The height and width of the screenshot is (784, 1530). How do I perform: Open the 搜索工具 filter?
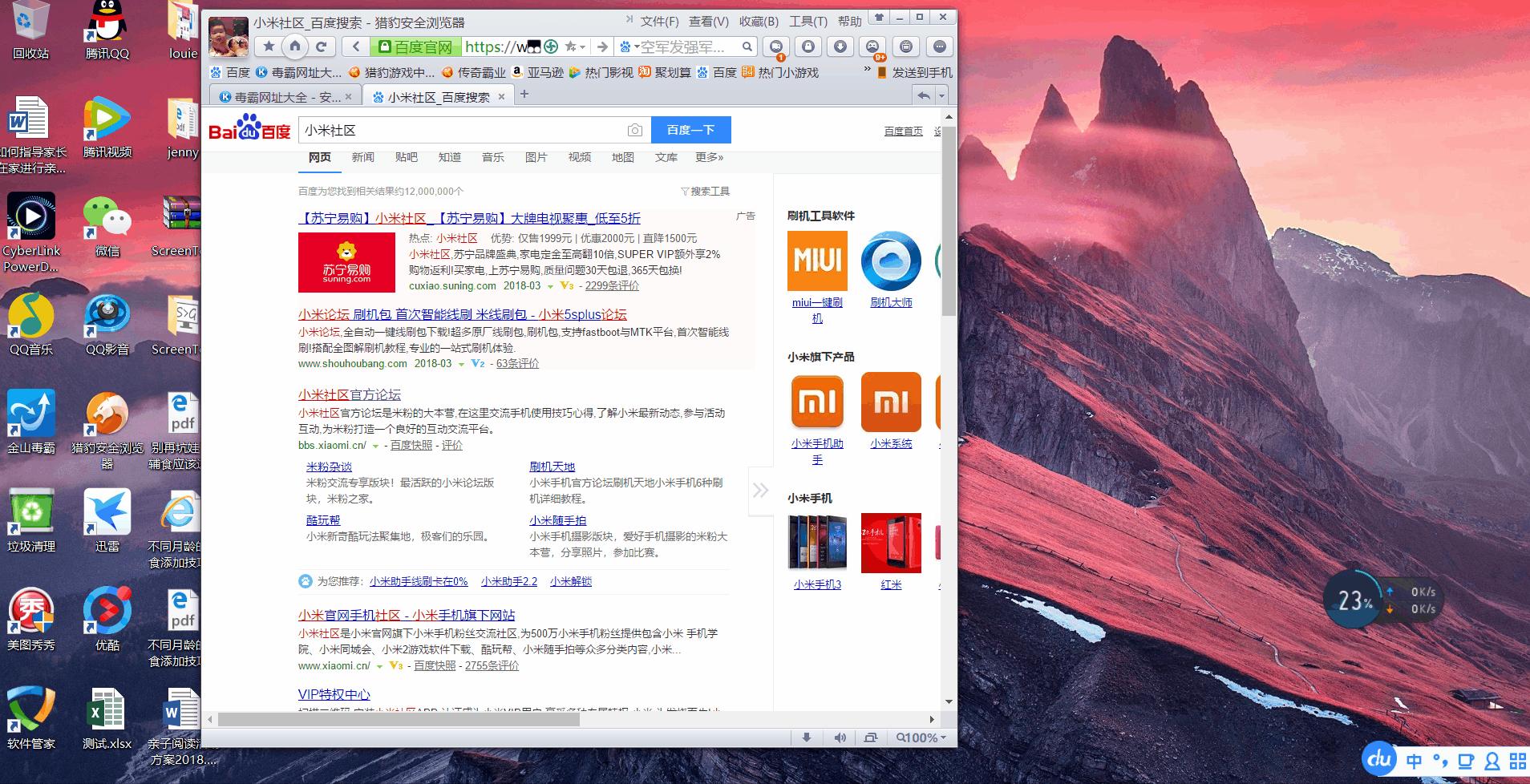click(x=705, y=191)
